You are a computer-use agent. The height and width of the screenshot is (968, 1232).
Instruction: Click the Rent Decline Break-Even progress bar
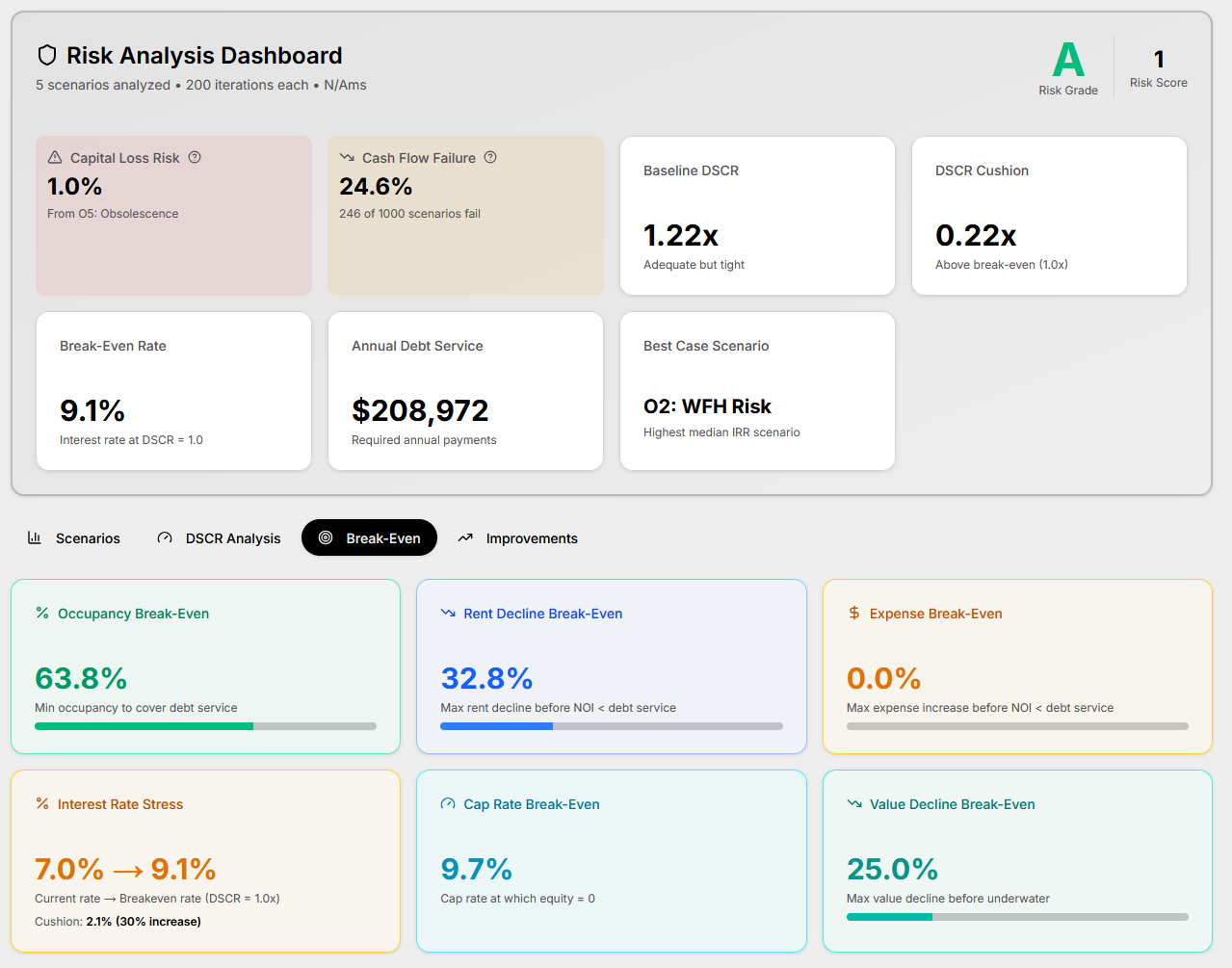tap(611, 726)
